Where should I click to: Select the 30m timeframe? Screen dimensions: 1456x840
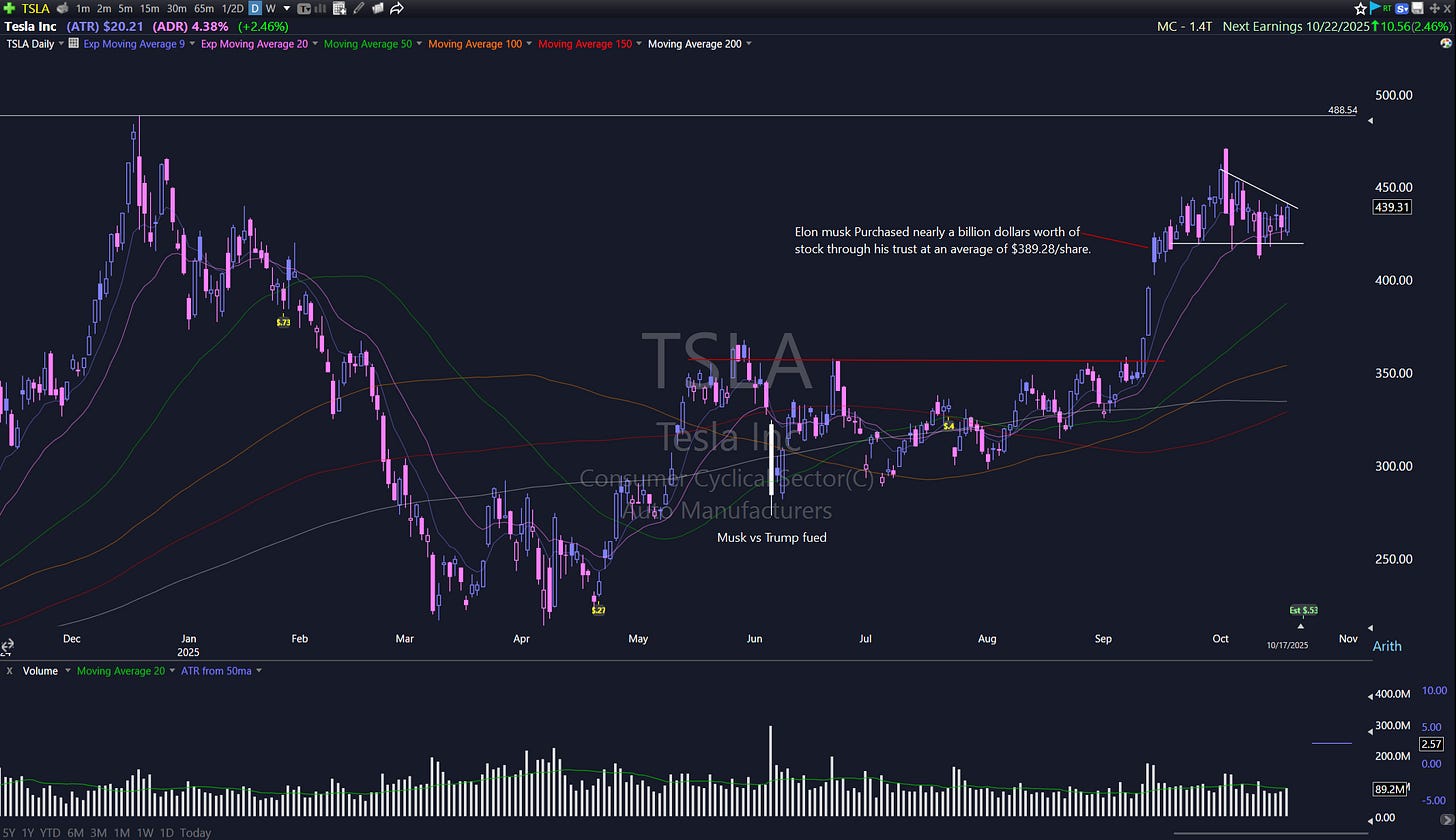[x=176, y=8]
